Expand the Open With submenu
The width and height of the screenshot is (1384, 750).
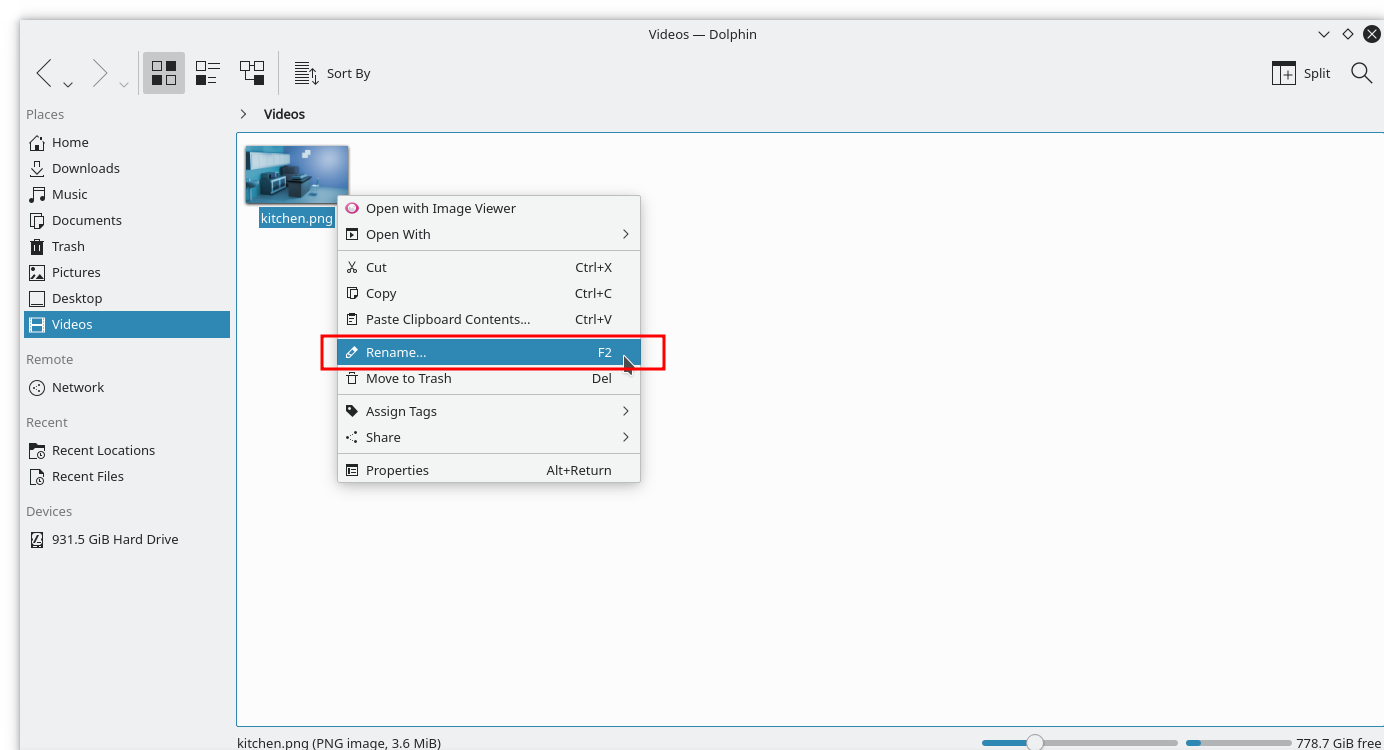(399, 234)
